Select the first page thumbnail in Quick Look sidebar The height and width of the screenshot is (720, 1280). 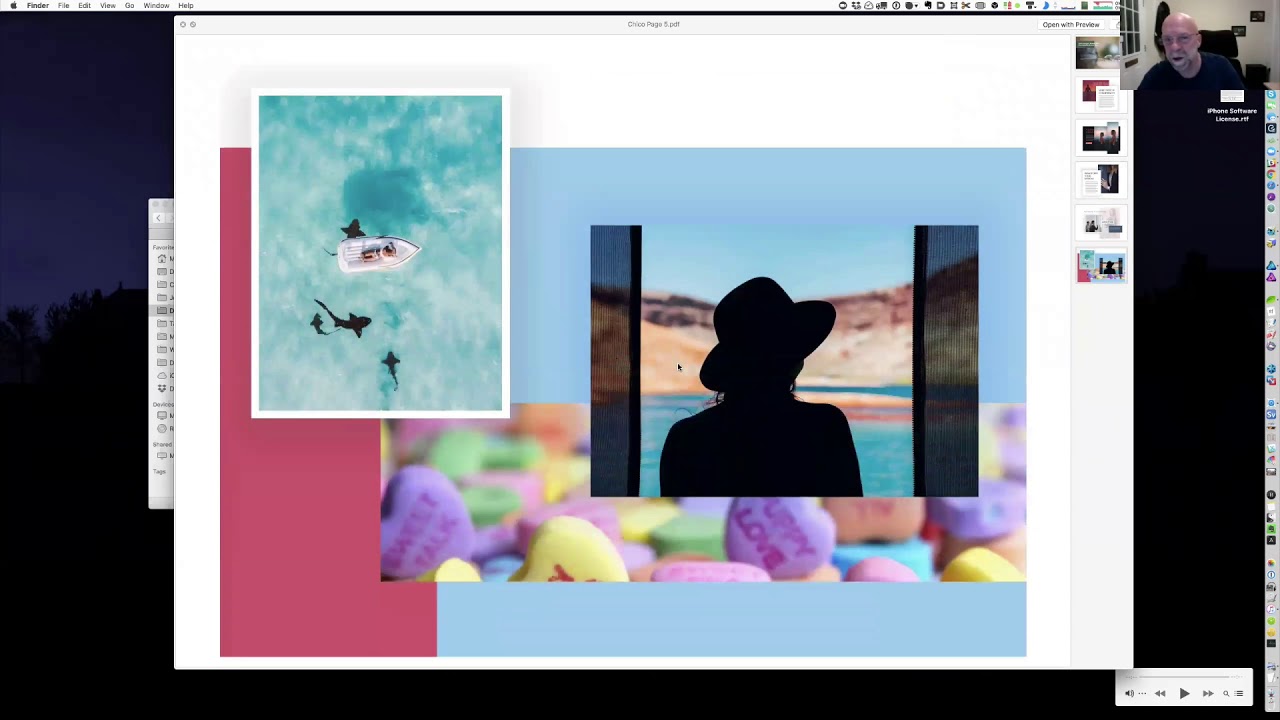pos(1098,52)
